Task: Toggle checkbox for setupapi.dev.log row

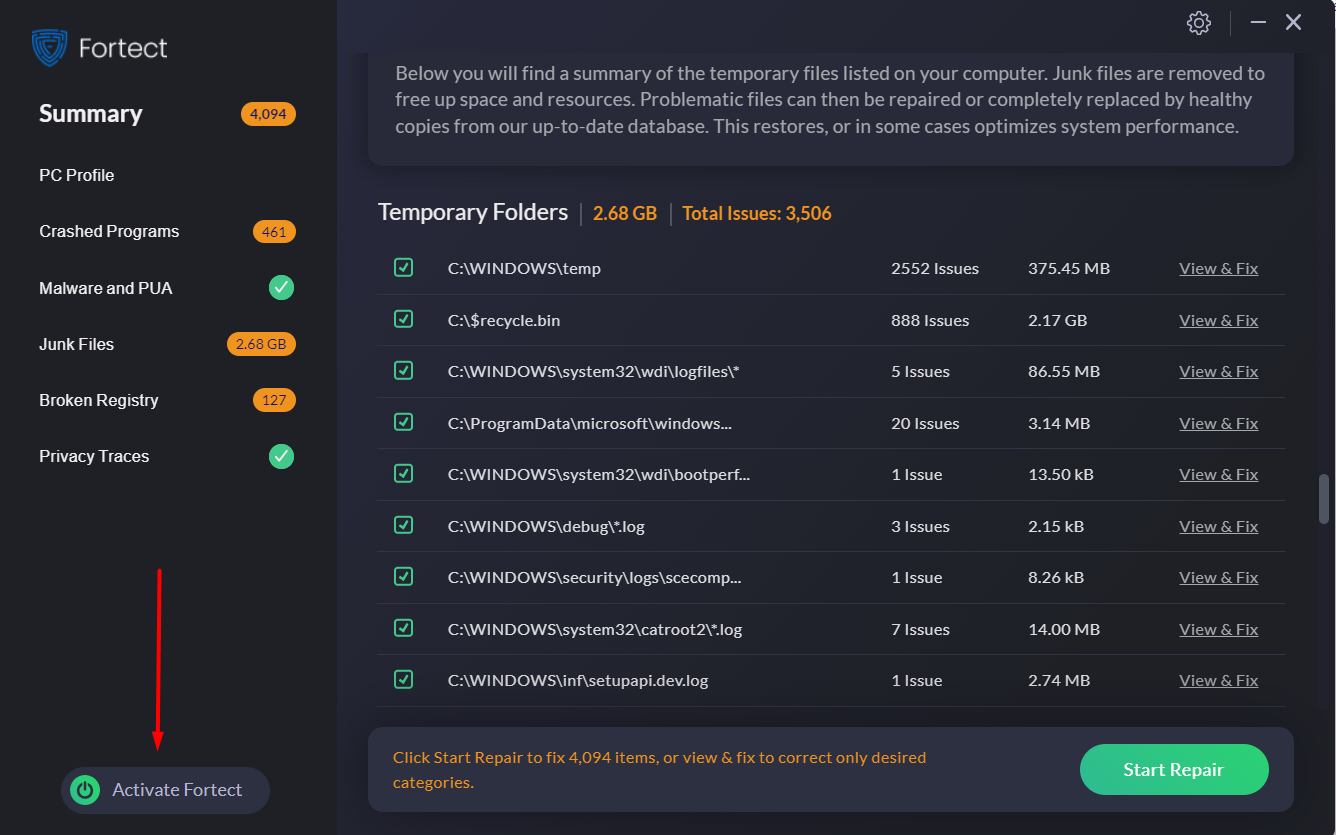Action: 403,679
